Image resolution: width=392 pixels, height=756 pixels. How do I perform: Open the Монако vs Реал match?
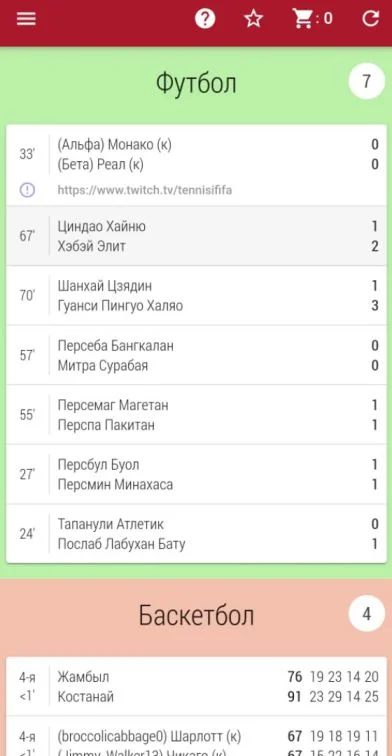(x=196, y=165)
